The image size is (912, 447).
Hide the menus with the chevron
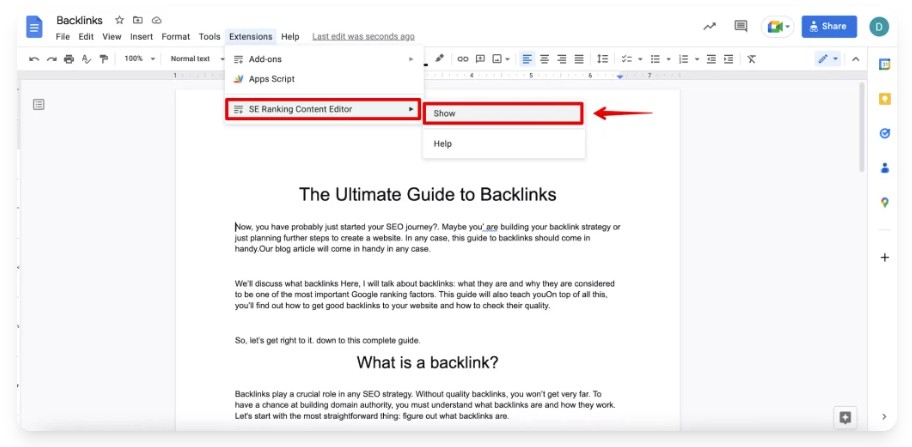tap(856, 59)
